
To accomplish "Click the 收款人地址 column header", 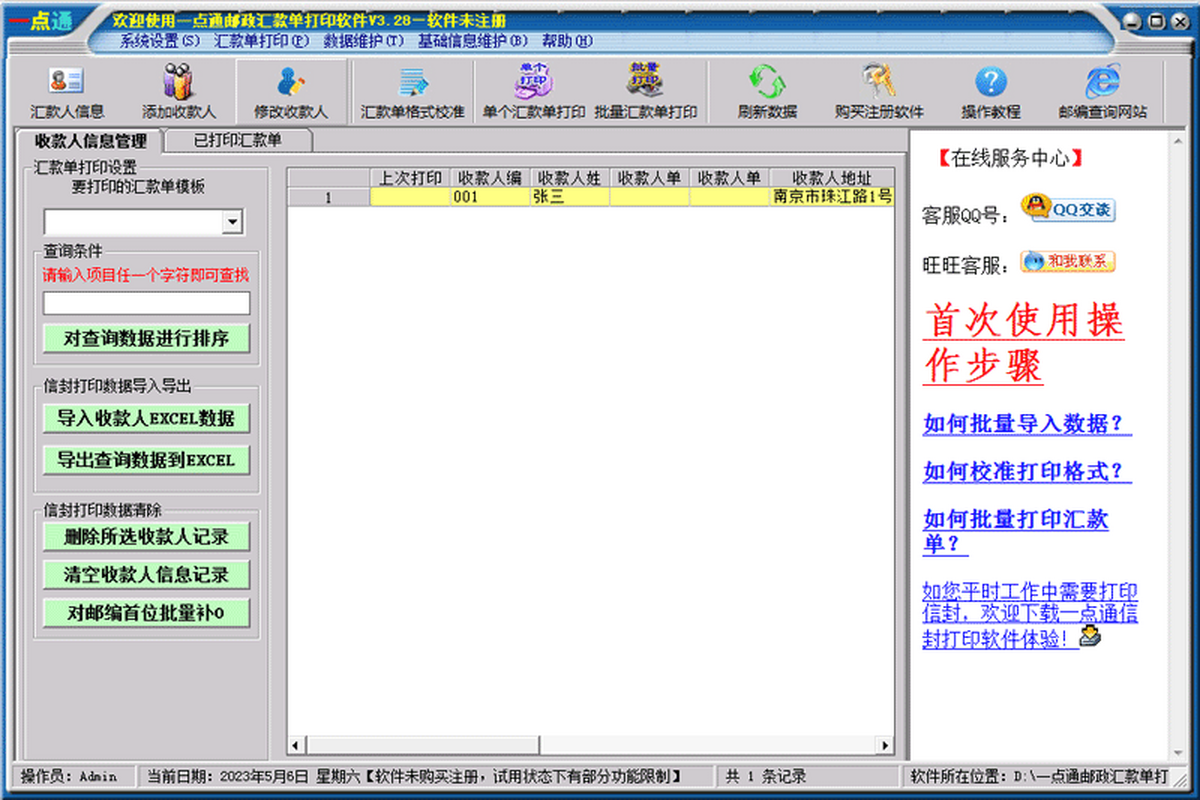I will click(x=832, y=178).
